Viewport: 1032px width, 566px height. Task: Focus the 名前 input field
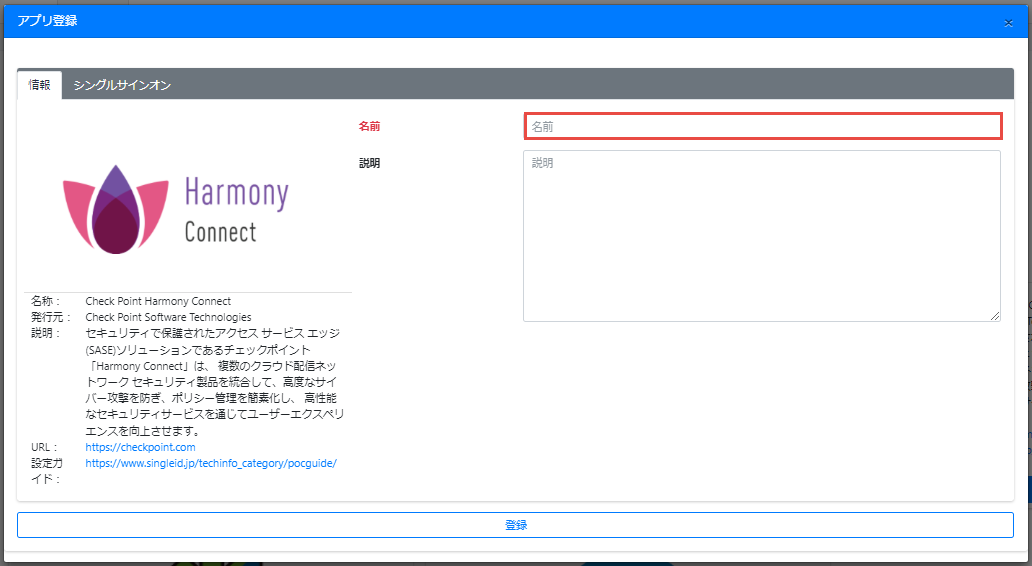click(x=762, y=126)
